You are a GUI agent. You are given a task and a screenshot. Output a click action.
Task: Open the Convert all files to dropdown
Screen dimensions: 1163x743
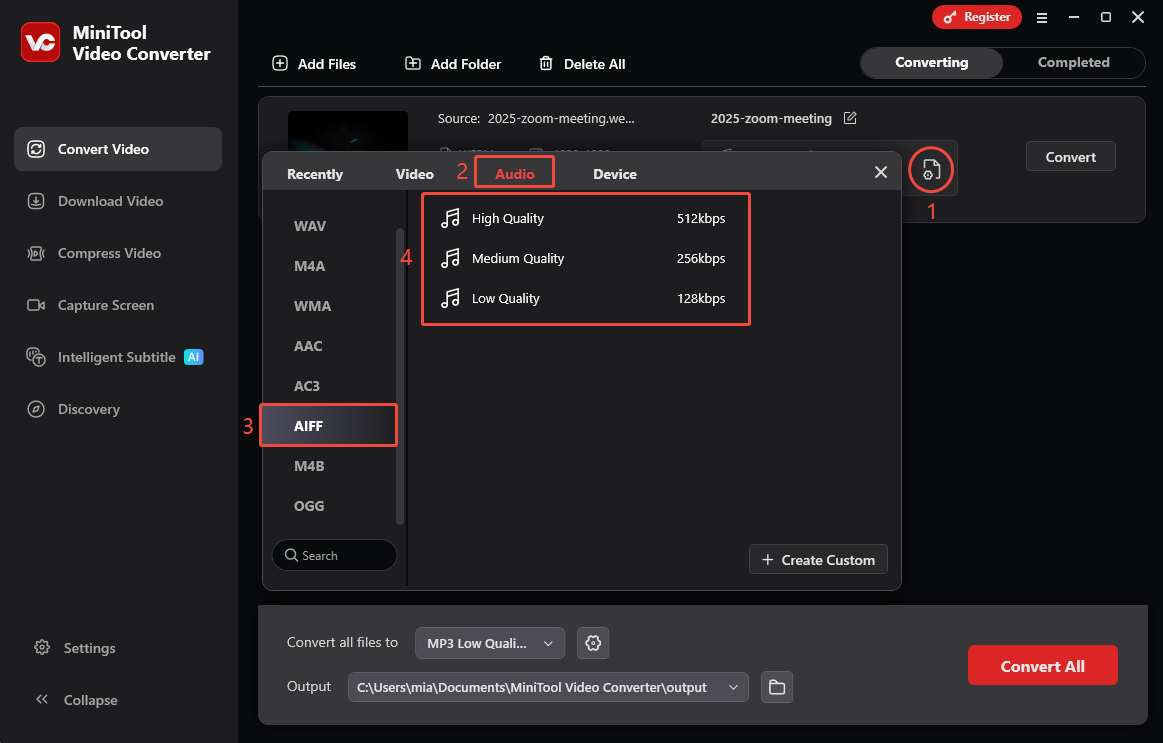click(x=489, y=643)
